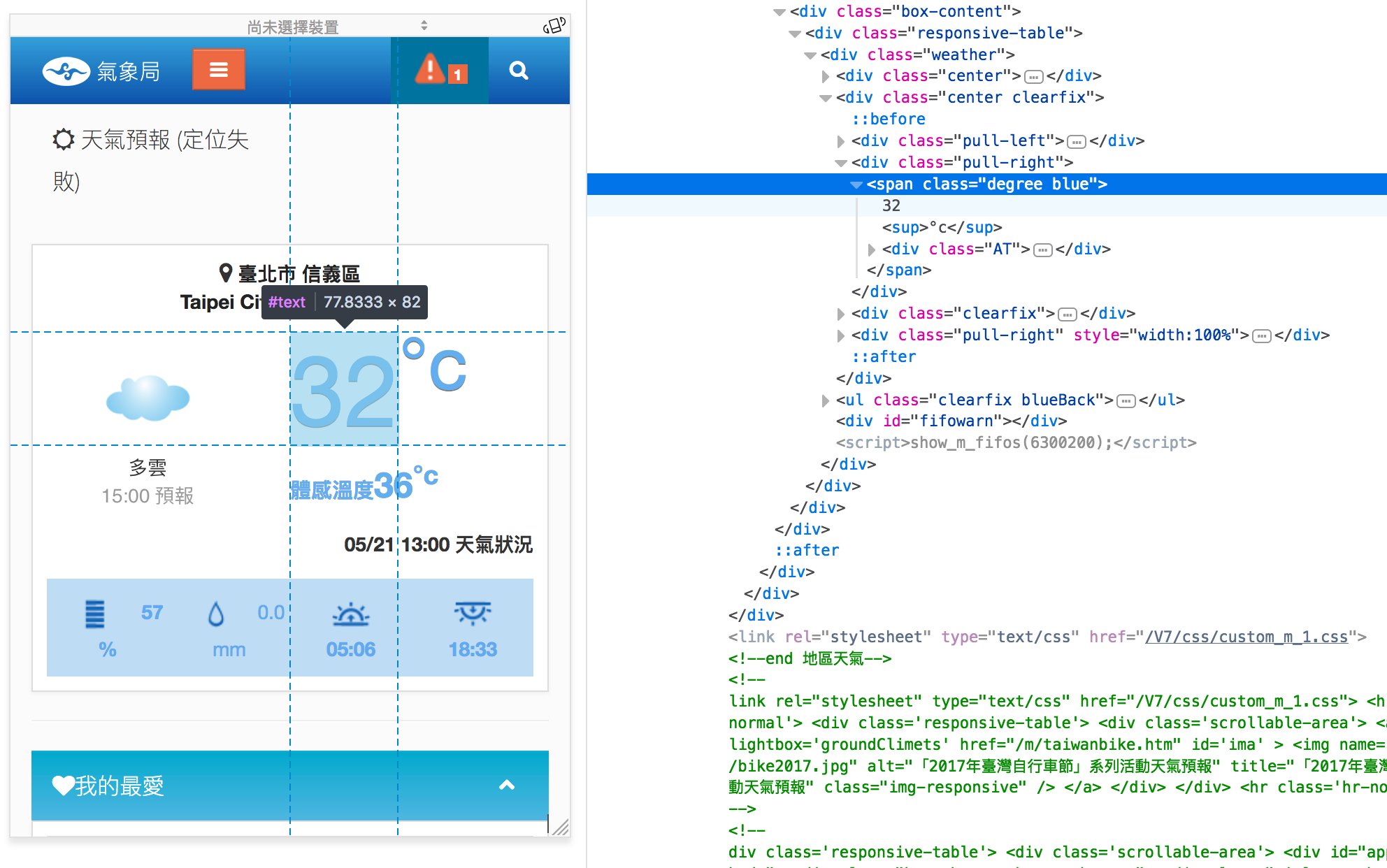Click the 臺北市 信義區 location heading
1387x868 pixels.
click(299, 273)
